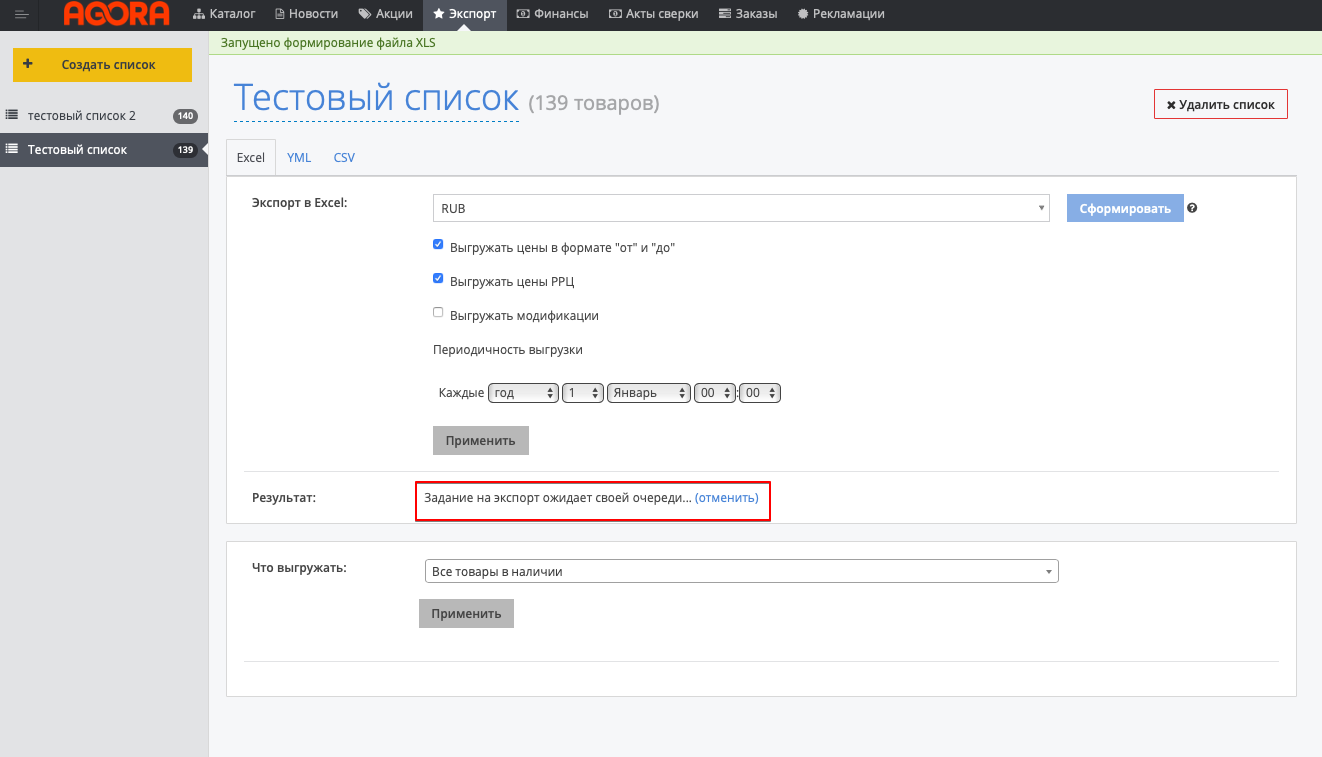This screenshot has height=757, width=1322.
Task: Click Создать список to create a new list
Action: tap(102, 65)
